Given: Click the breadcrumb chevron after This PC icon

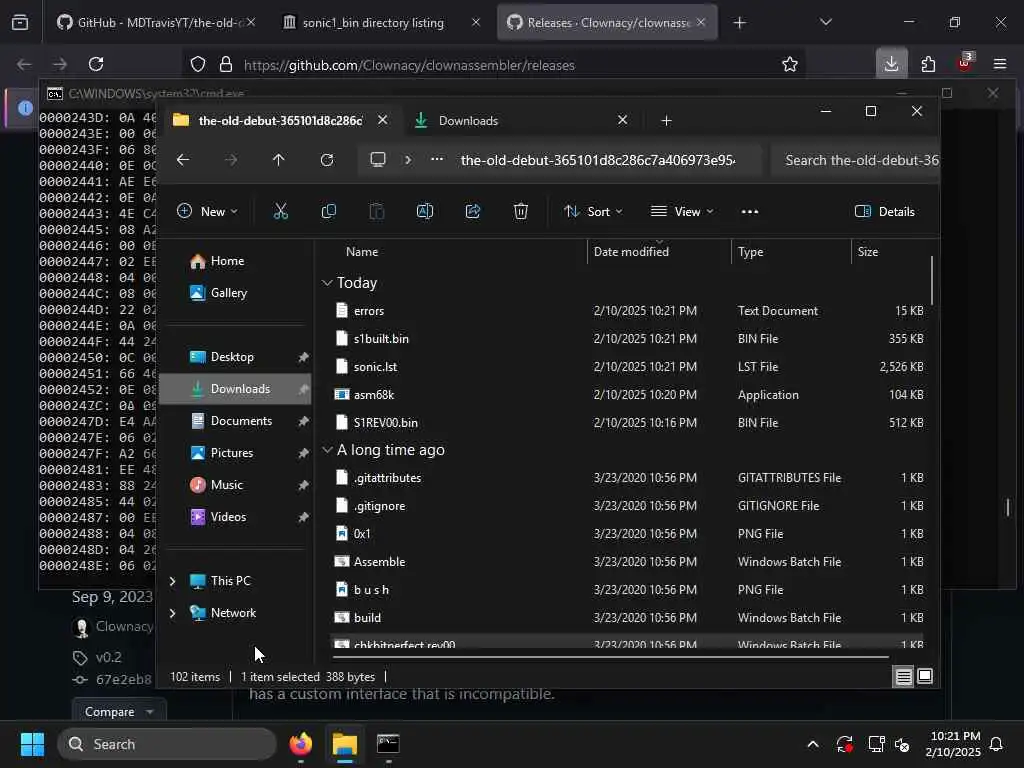Looking at the screenshot, I should 408,159.
